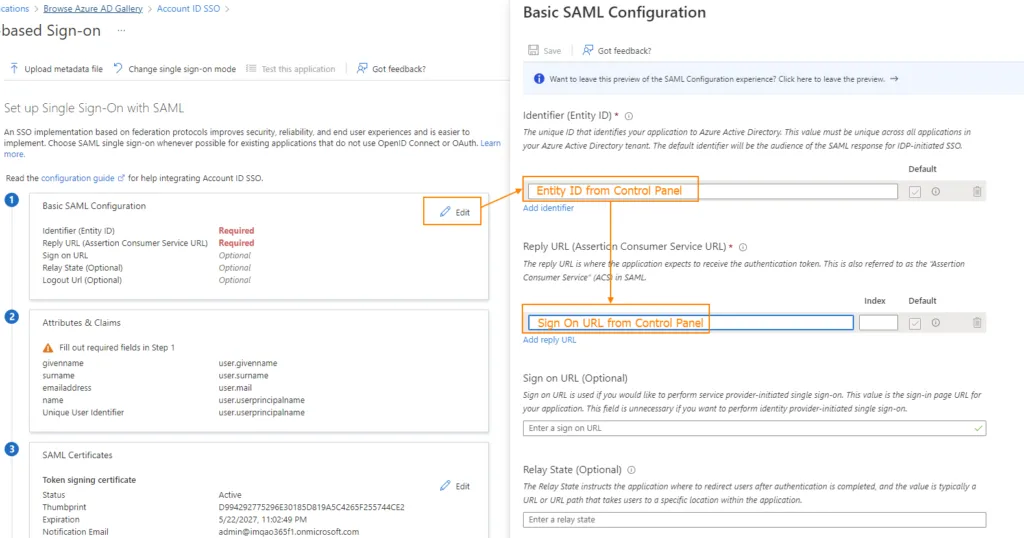Edit the SAML Certificates section

(455, 486)
